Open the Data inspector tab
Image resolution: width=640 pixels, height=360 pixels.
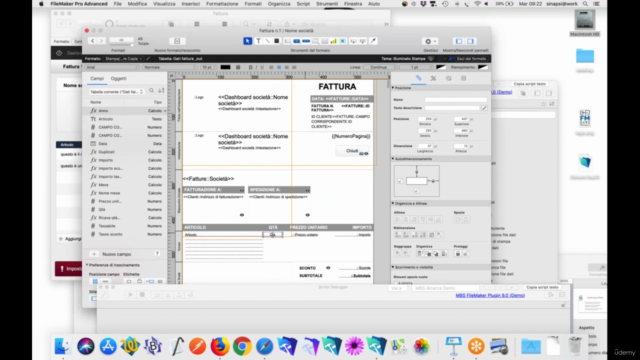pos(464,78)
